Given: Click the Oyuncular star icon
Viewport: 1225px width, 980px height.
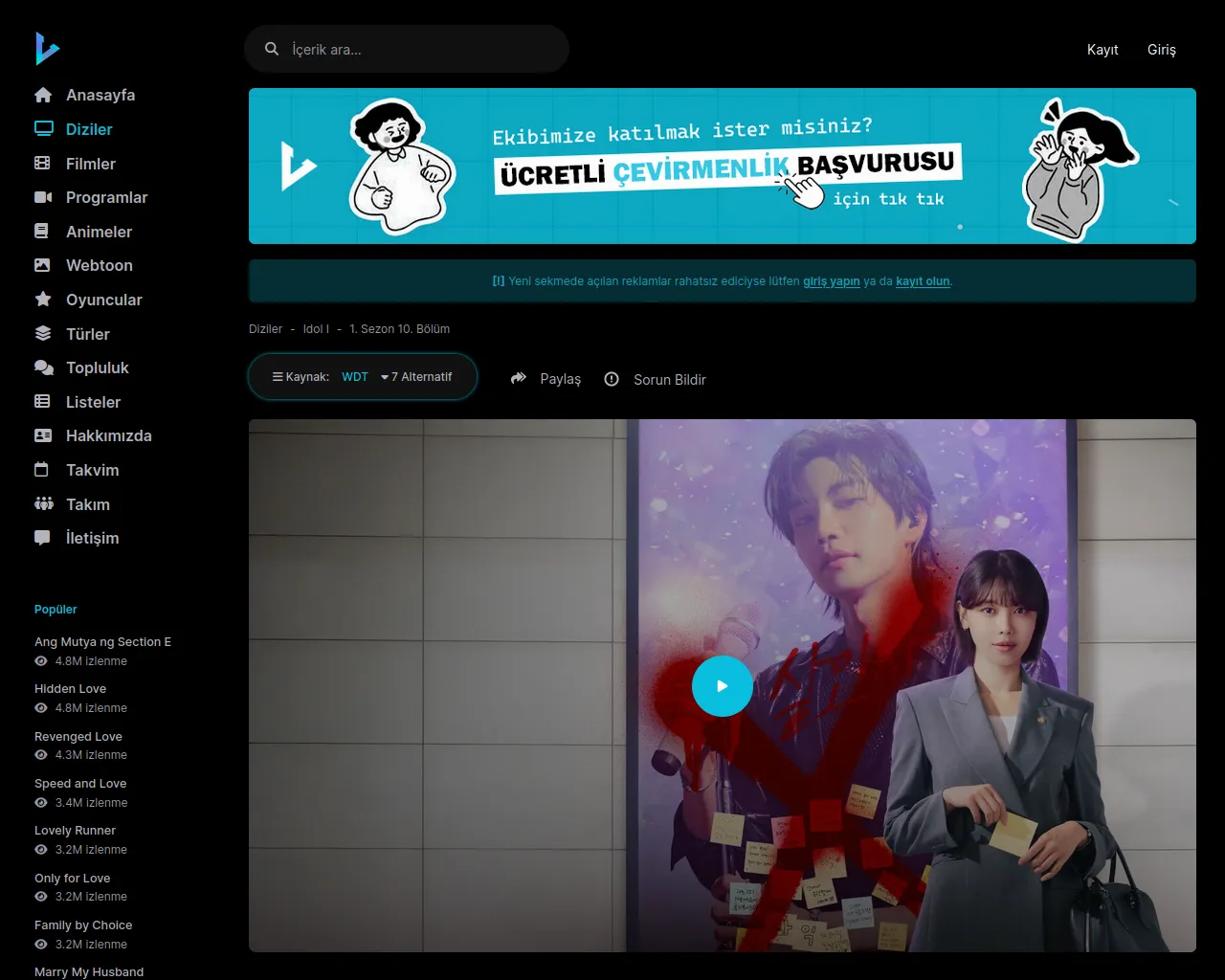Looking at the screenshot, I should tap(43, 300).
